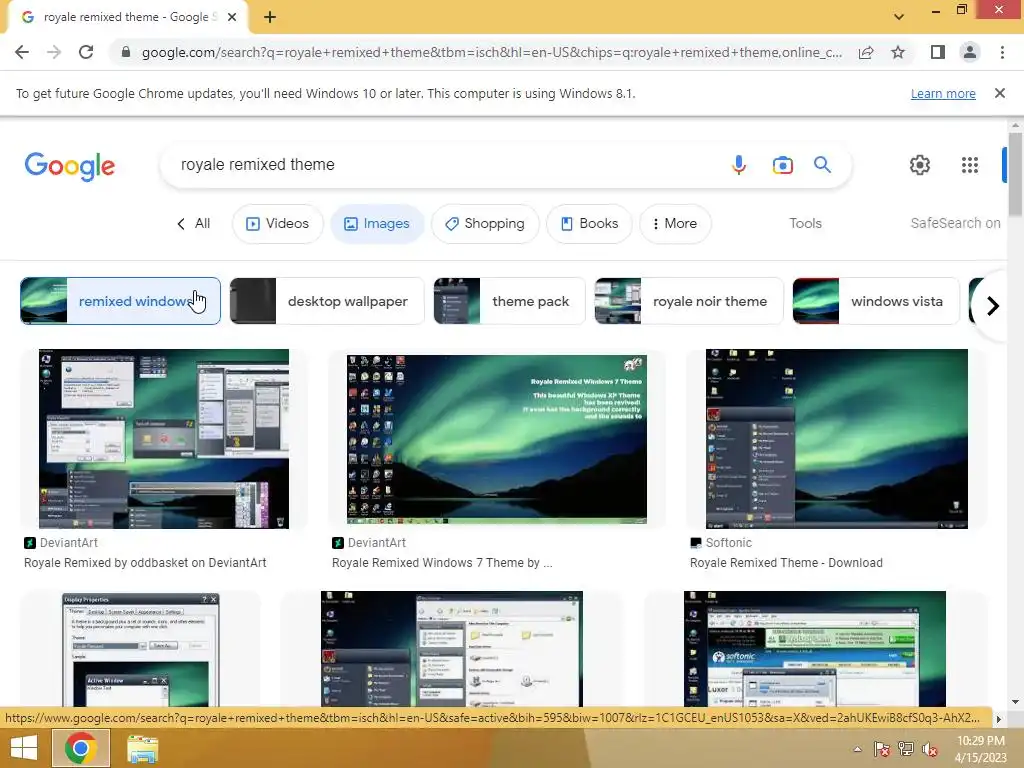The height and width of the screenshot is (768, 1024).
Task: Open Royale Remixed by oddbasket thumbnail
Action: click(164, 439)
